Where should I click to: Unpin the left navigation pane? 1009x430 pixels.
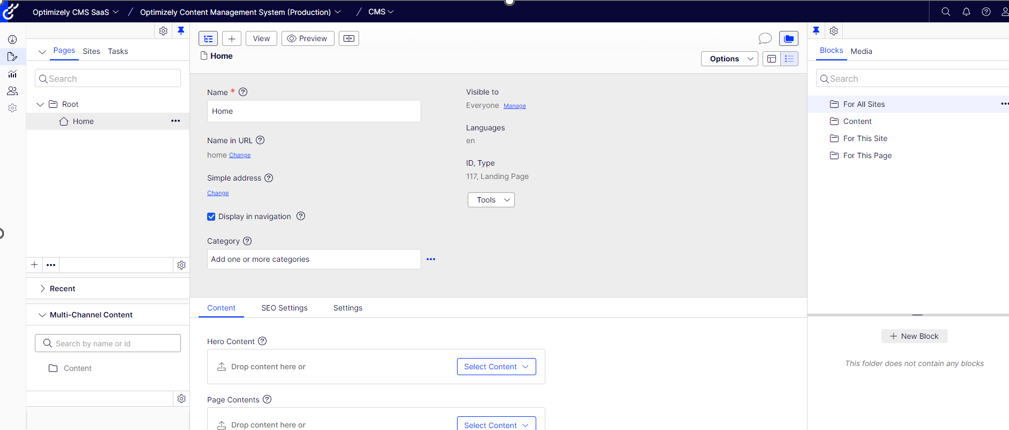coord(181,31)
